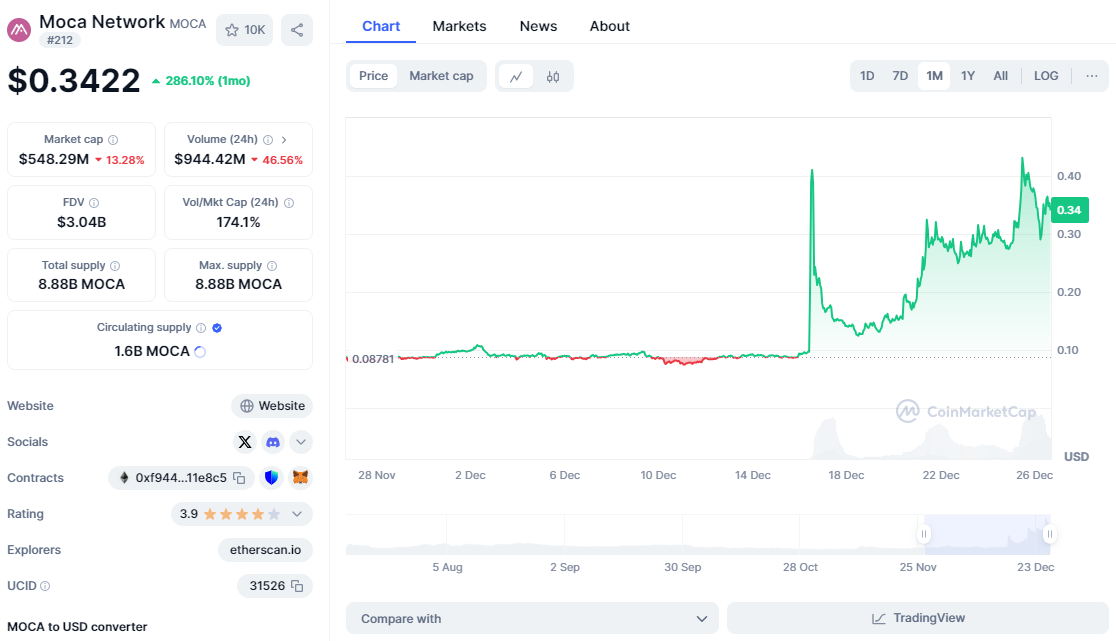
Task: Open the Market cap info icon
Action: 113,140
